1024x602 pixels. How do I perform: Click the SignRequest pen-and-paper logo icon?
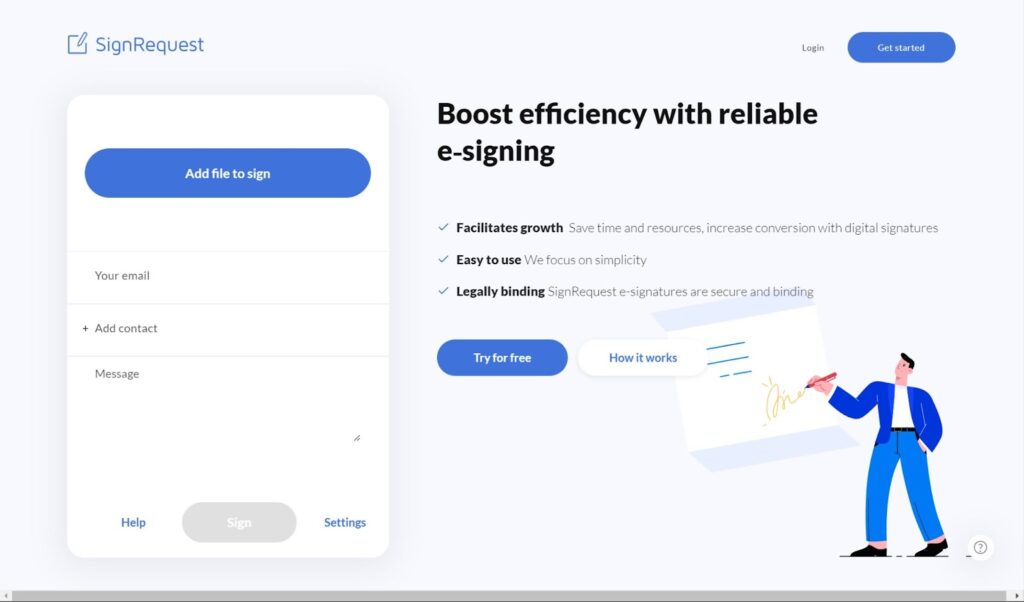point(77,44)
